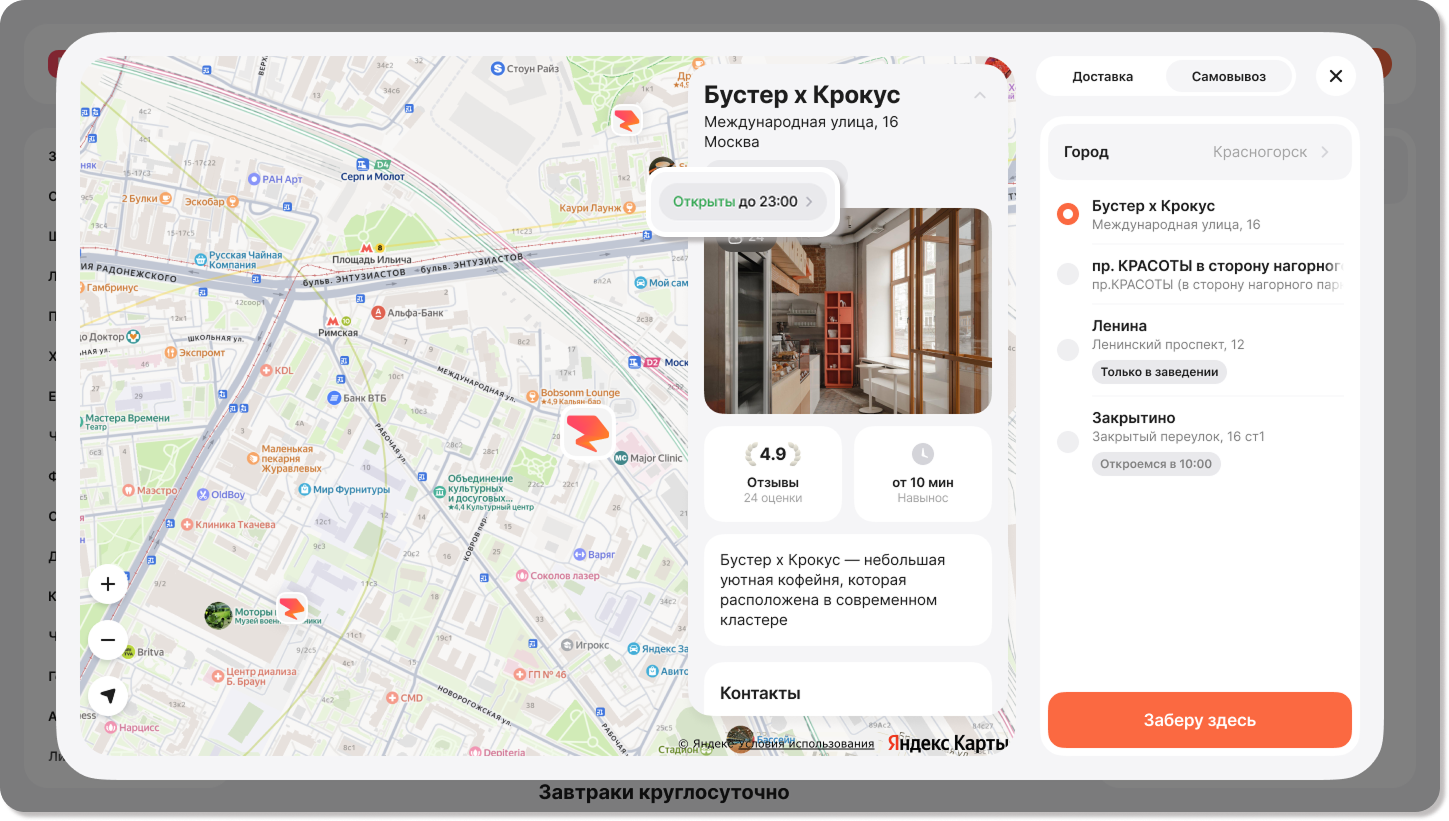Click the Ленинский проспект, 12 address text
The width and height of the screenshot is (1449, 821).
tap(1168, 345)
